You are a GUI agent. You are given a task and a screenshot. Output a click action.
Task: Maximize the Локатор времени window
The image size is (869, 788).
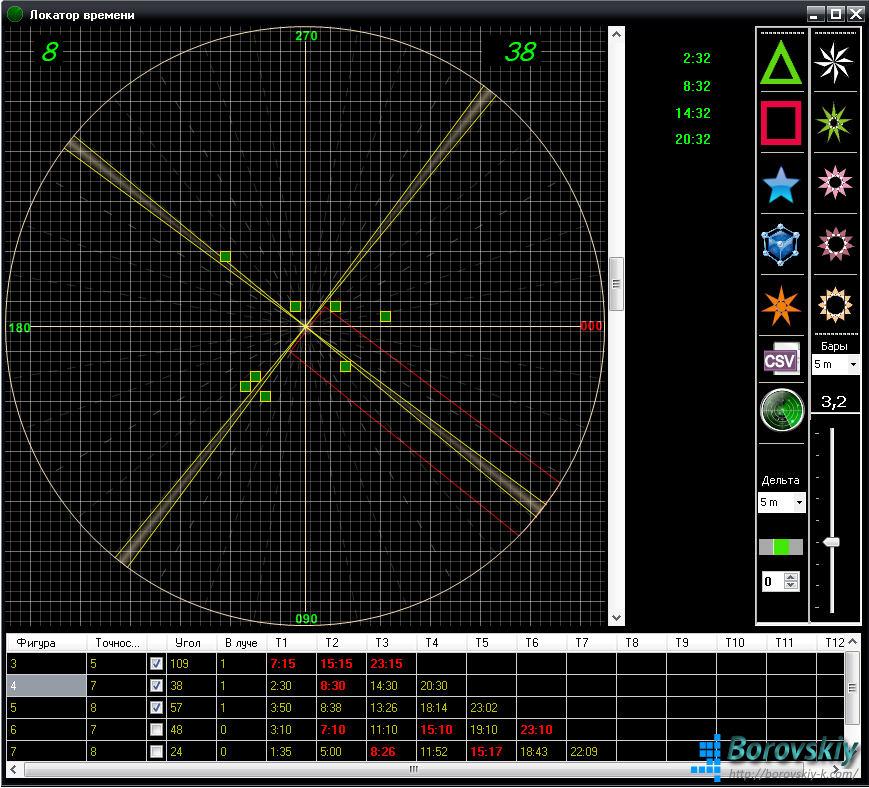(x=835, y=14)
